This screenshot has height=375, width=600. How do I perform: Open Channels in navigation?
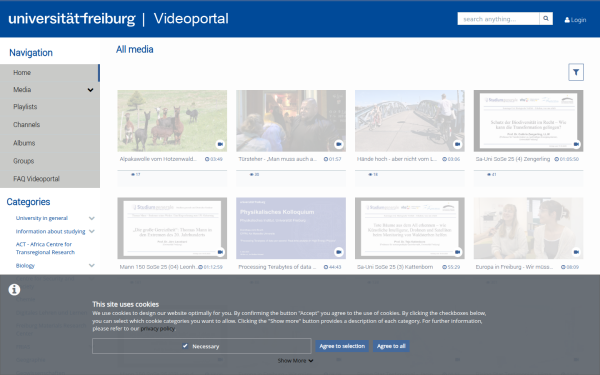click(50, 125)
